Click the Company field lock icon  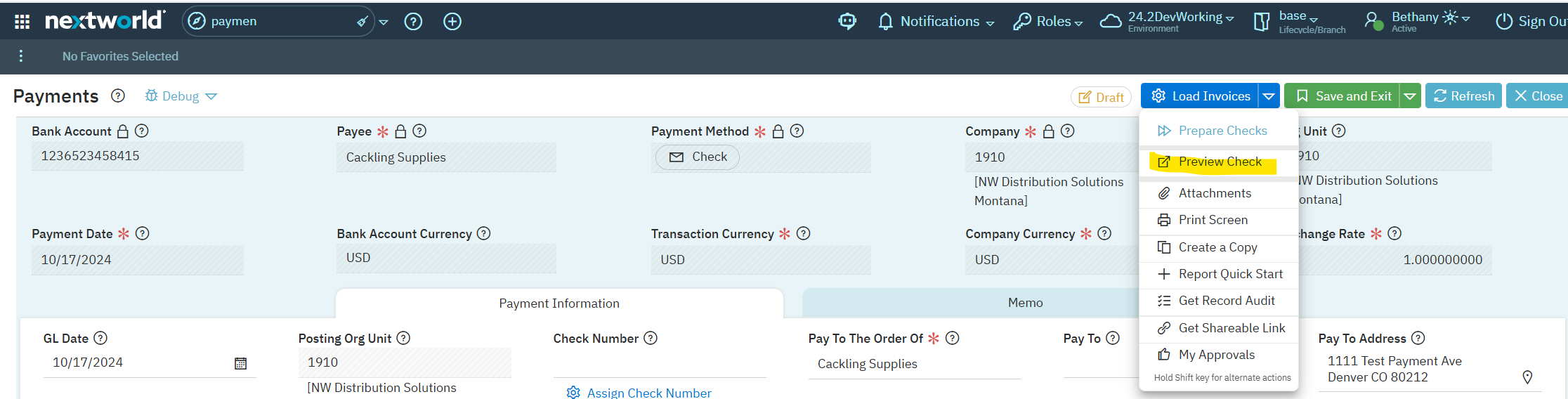point(1048,131)
